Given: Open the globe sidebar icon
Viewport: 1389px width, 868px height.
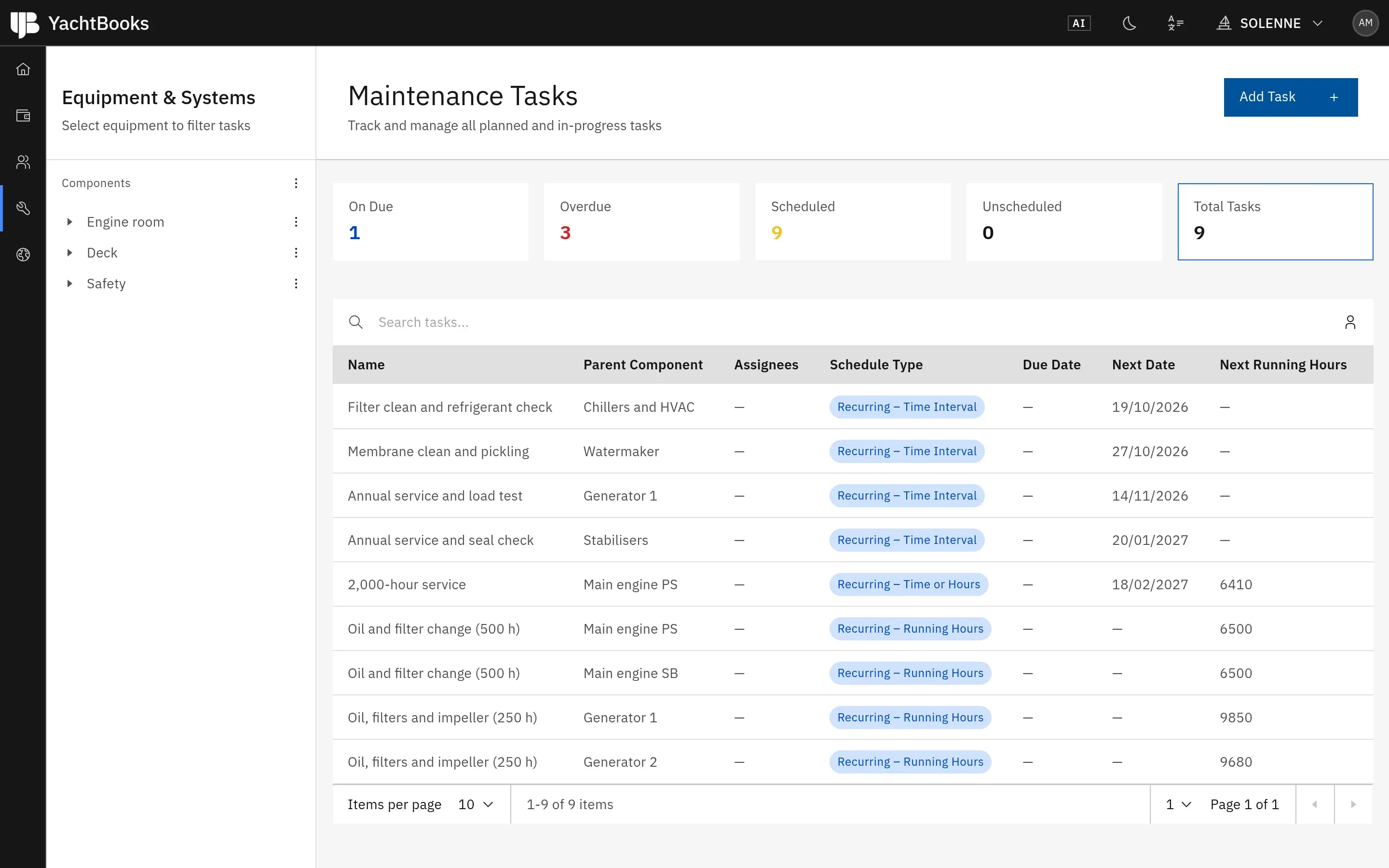Looking at the screenshot, I should click(x=23, y=254).
